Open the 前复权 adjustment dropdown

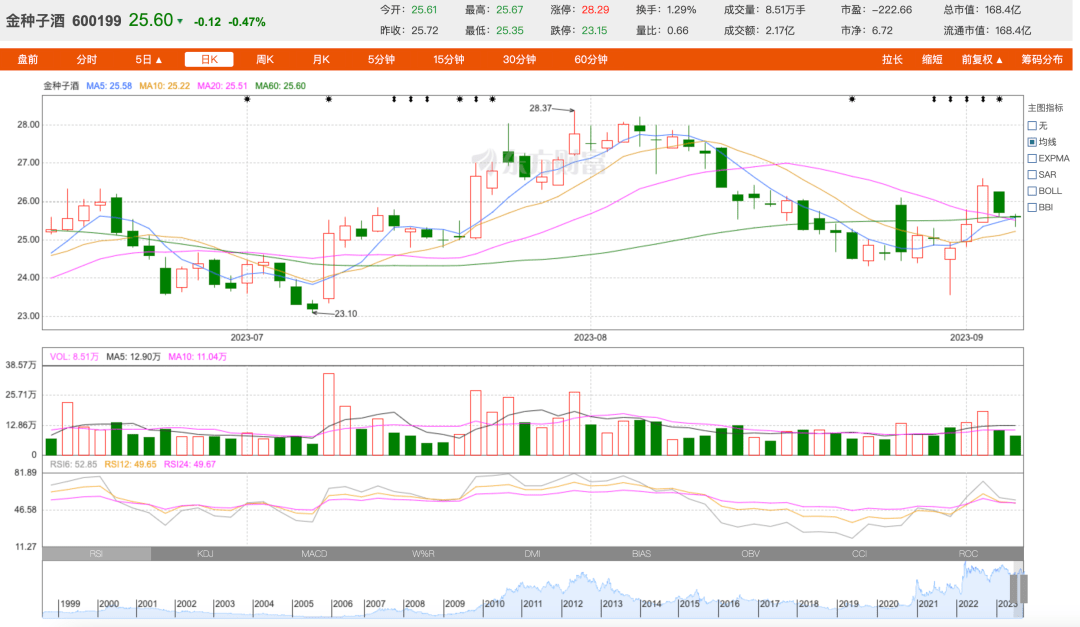click(982, 59)
